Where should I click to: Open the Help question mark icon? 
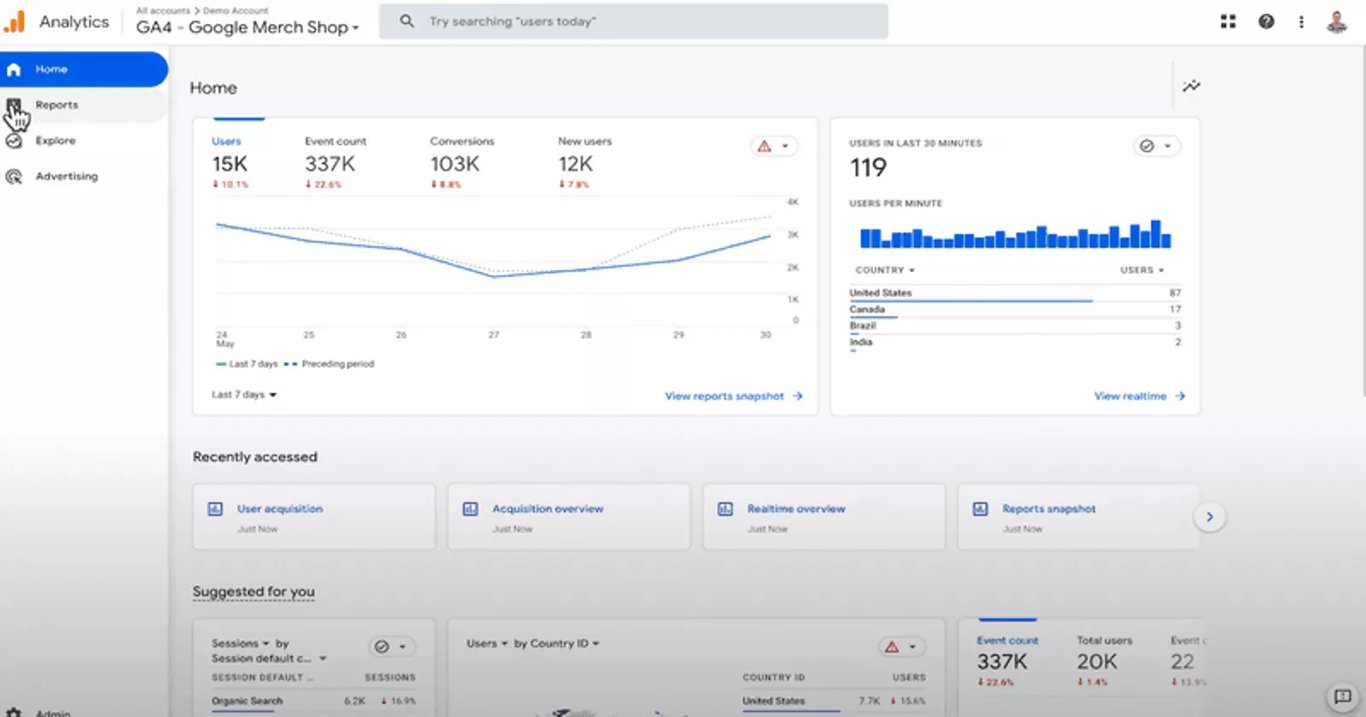[x=1265, y=21]
